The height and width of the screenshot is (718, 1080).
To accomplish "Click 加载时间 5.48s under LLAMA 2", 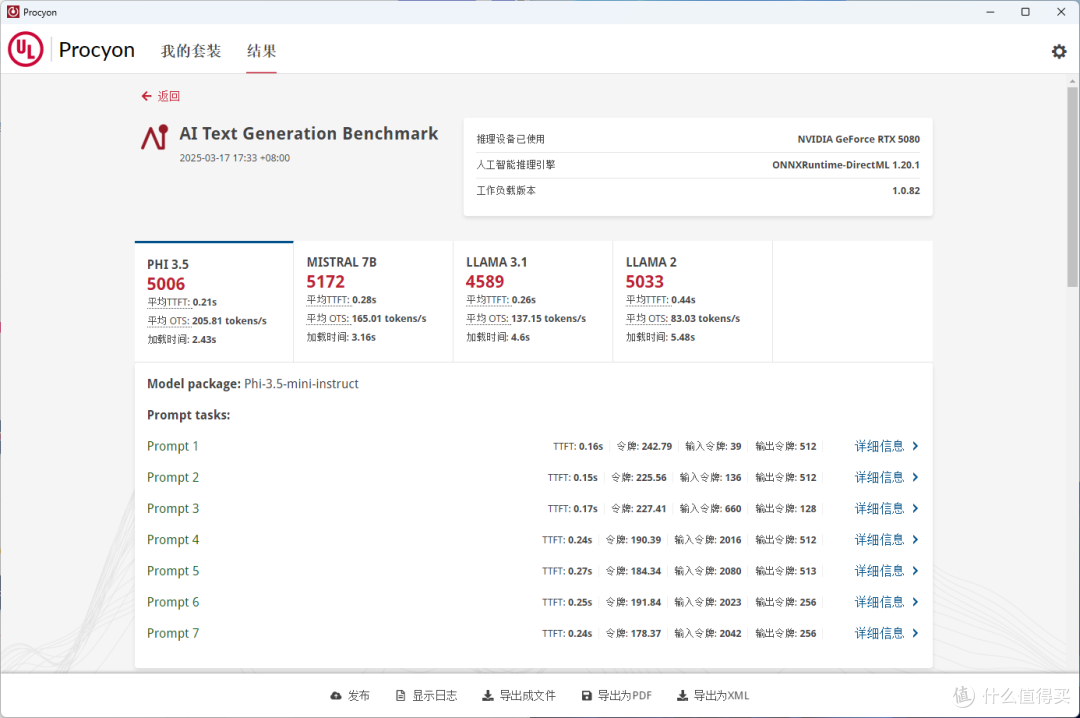I will pos(660,337).
